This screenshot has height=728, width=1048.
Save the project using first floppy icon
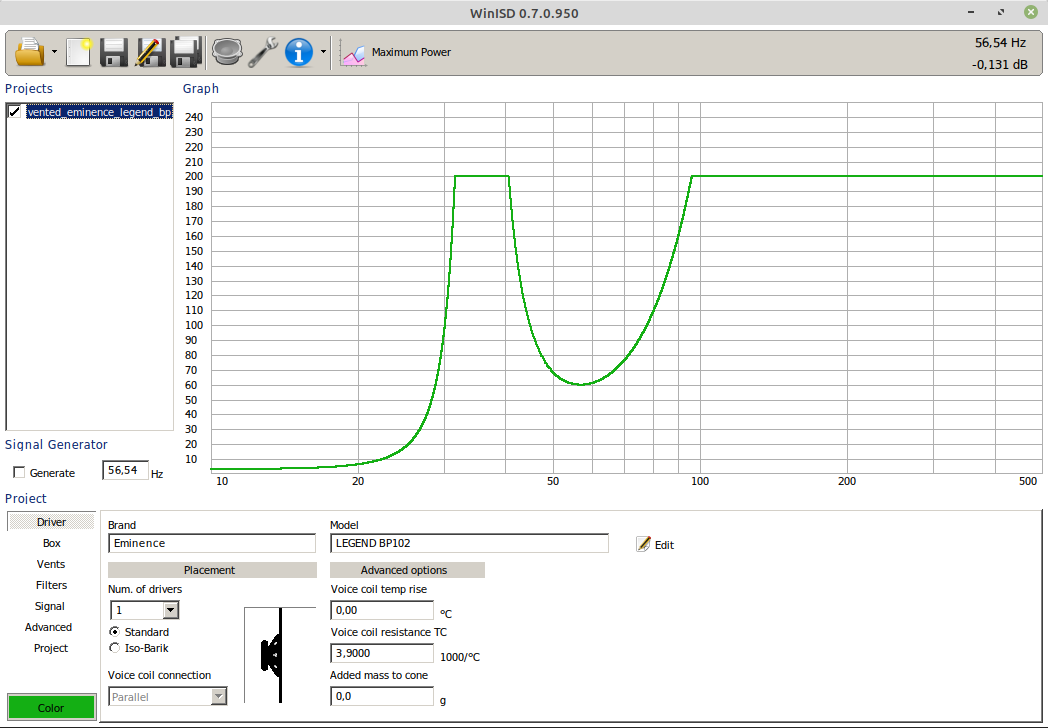[114, 52]
